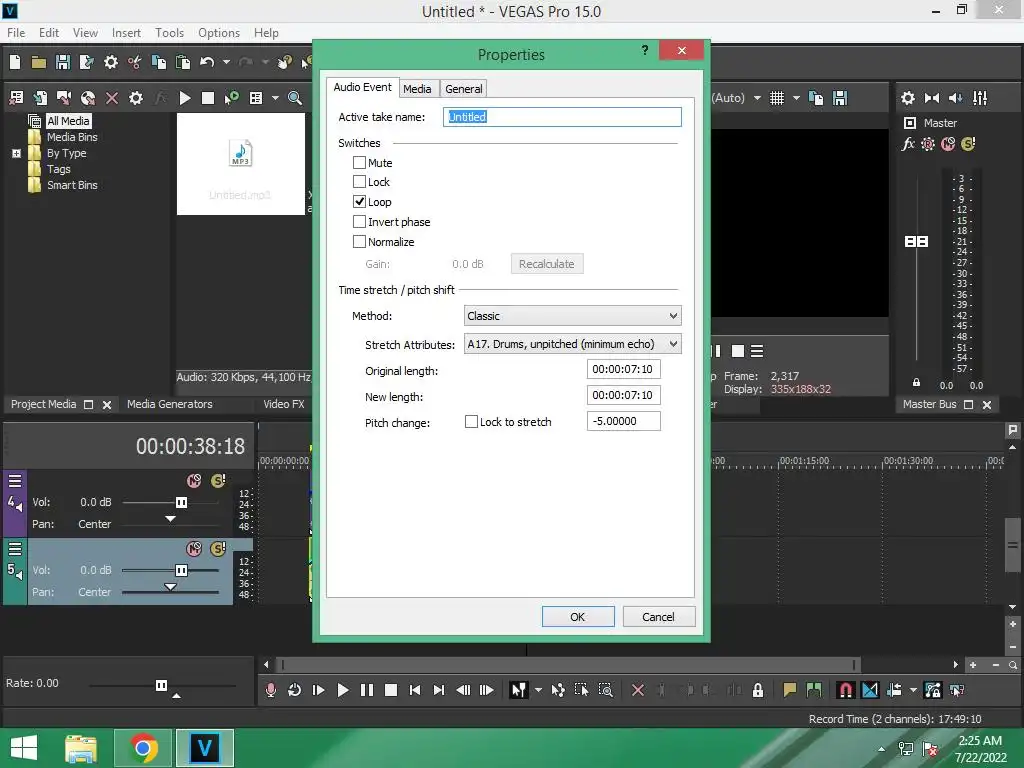Open the Options menu
Viewport: 1024px width, 768px height.
(219, 33)
